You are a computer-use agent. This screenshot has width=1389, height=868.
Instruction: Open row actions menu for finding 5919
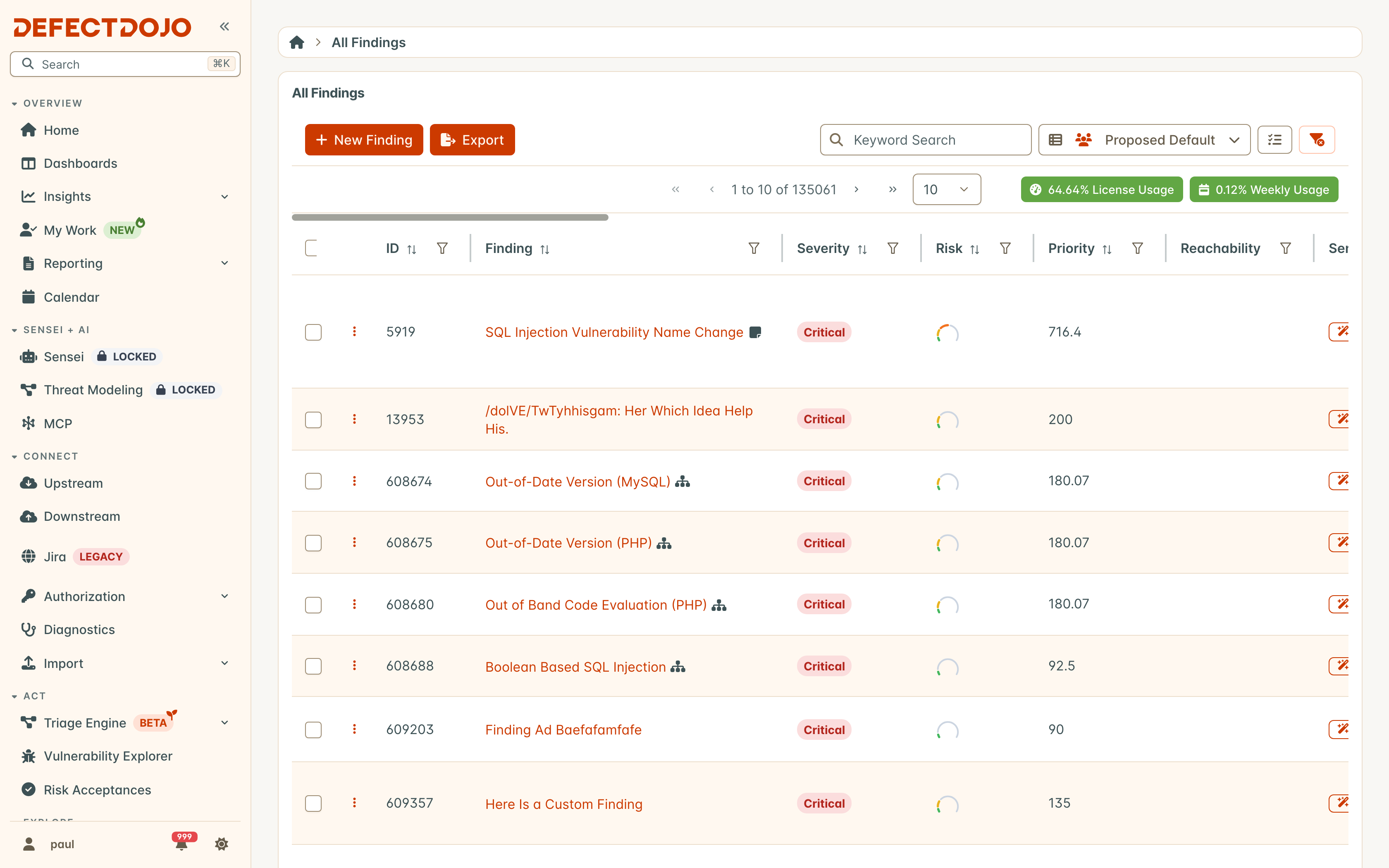point(354,331)
